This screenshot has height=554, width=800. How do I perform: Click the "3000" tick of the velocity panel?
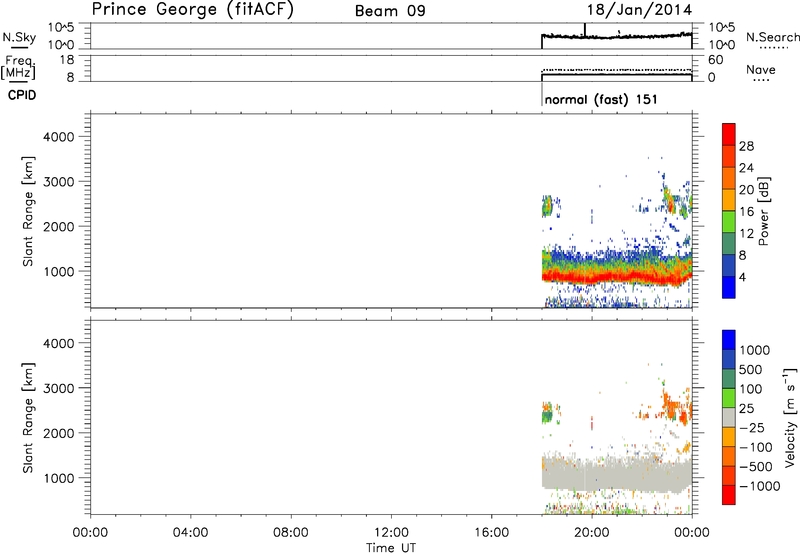point(59,388)
